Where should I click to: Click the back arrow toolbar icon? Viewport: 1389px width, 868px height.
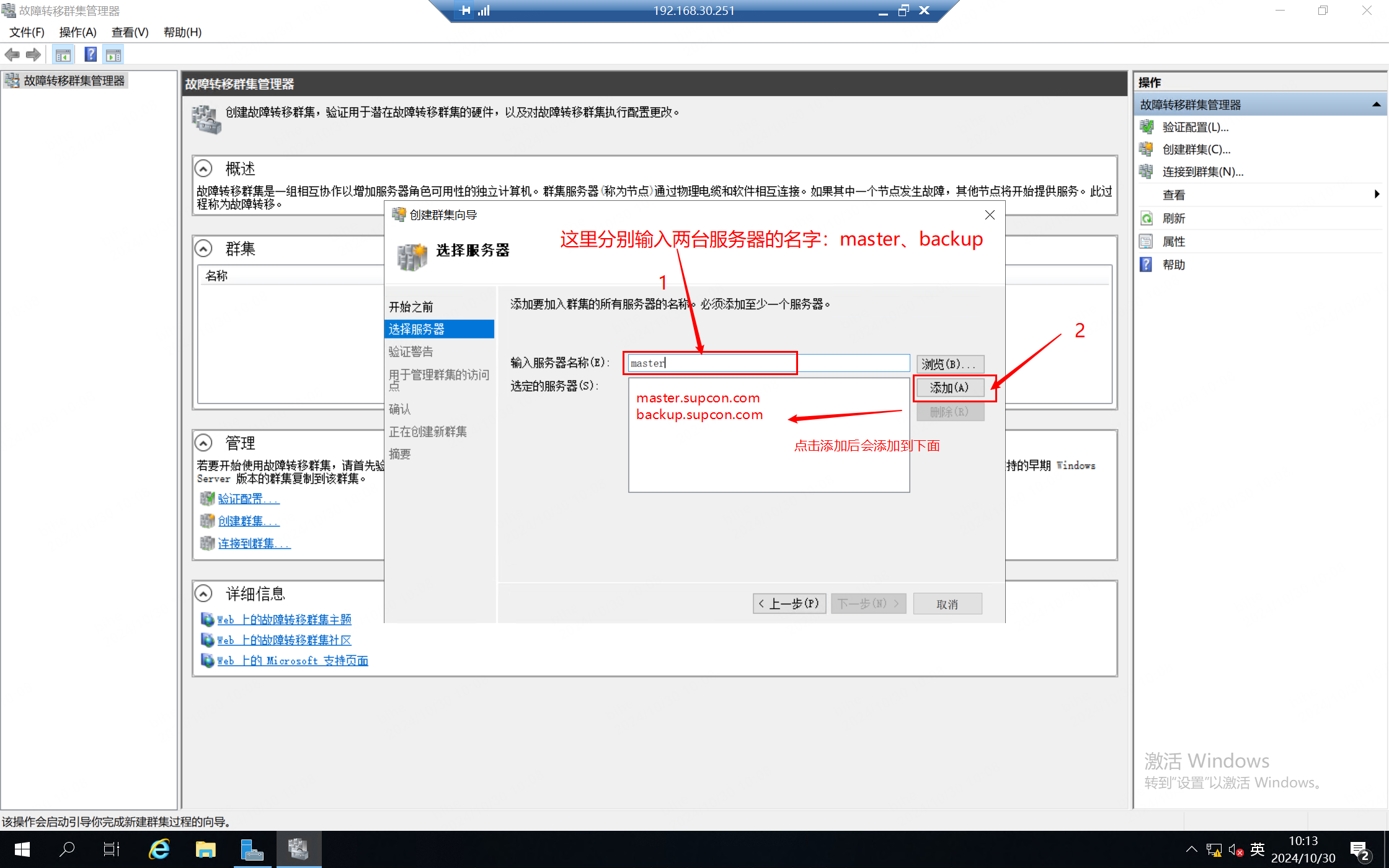pos(12,55)
